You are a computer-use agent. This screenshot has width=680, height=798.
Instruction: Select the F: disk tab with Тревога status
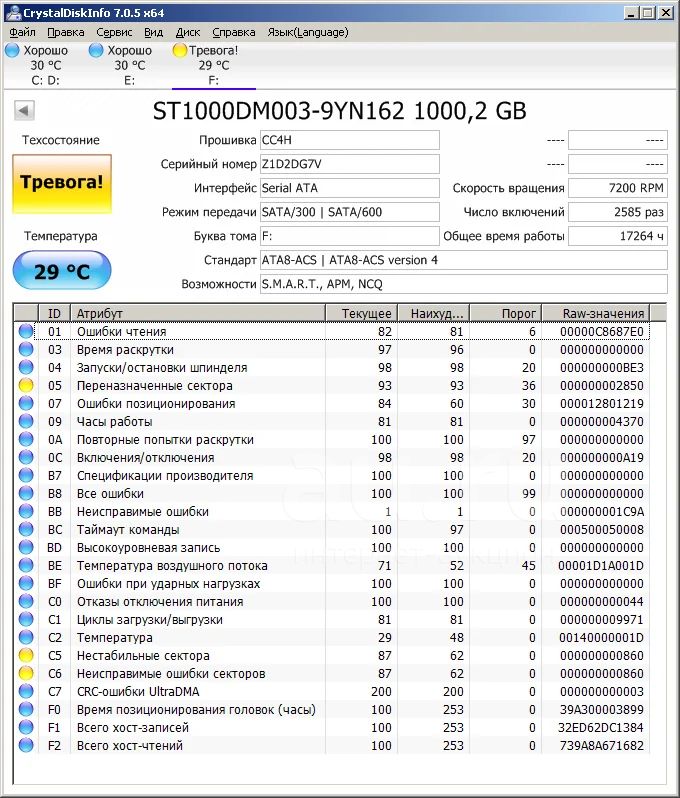pos(213,65)
